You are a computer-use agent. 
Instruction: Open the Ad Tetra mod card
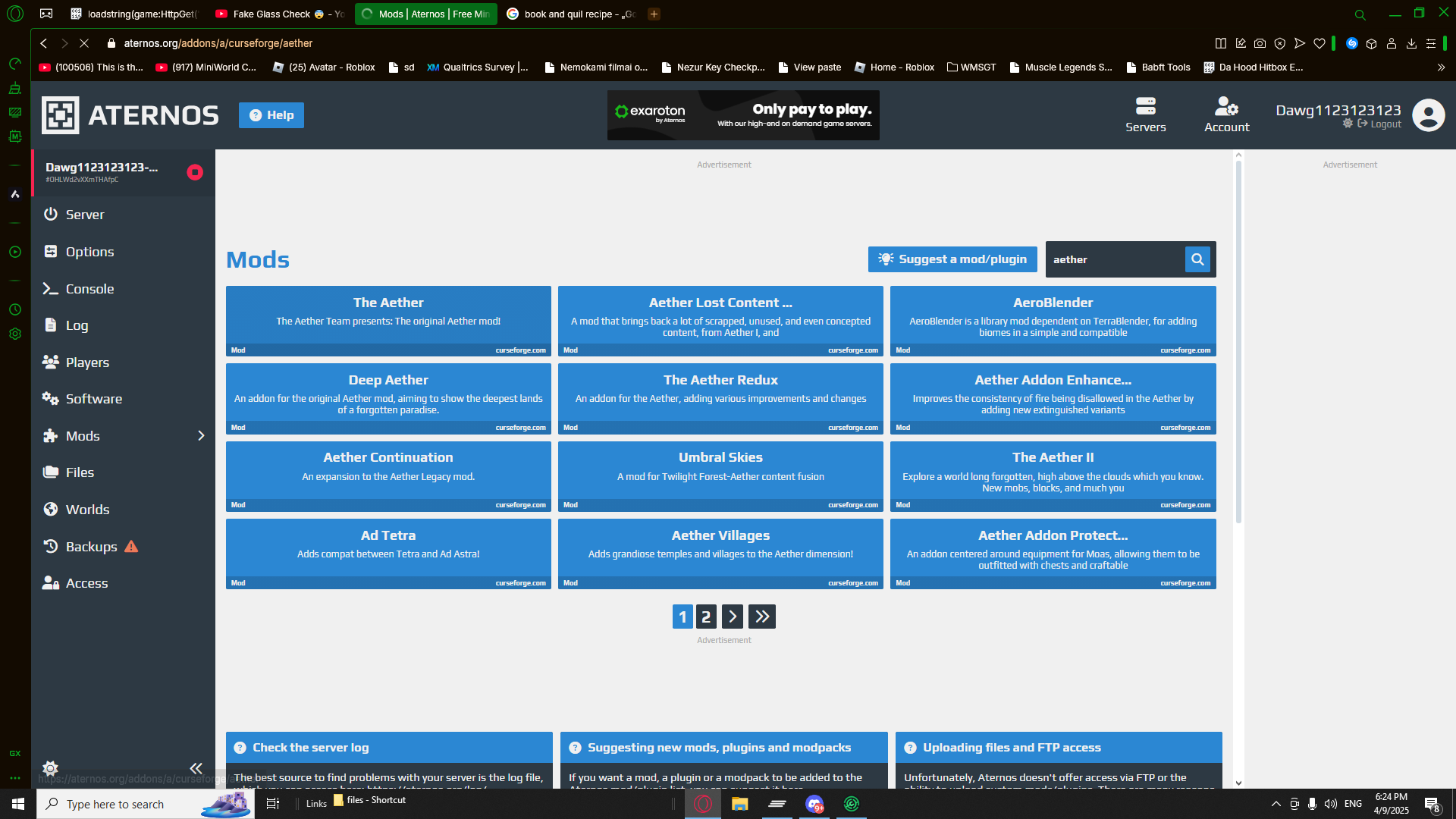(388, 554)
